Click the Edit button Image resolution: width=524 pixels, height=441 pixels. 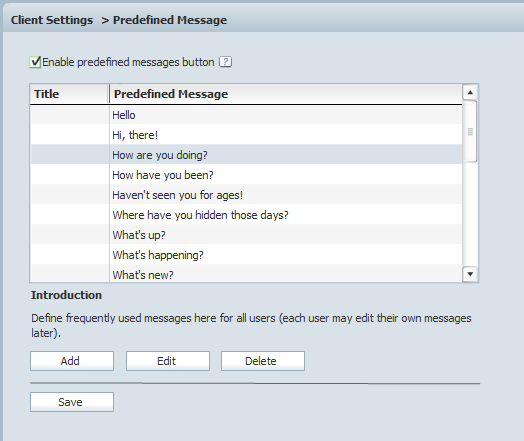168,361
